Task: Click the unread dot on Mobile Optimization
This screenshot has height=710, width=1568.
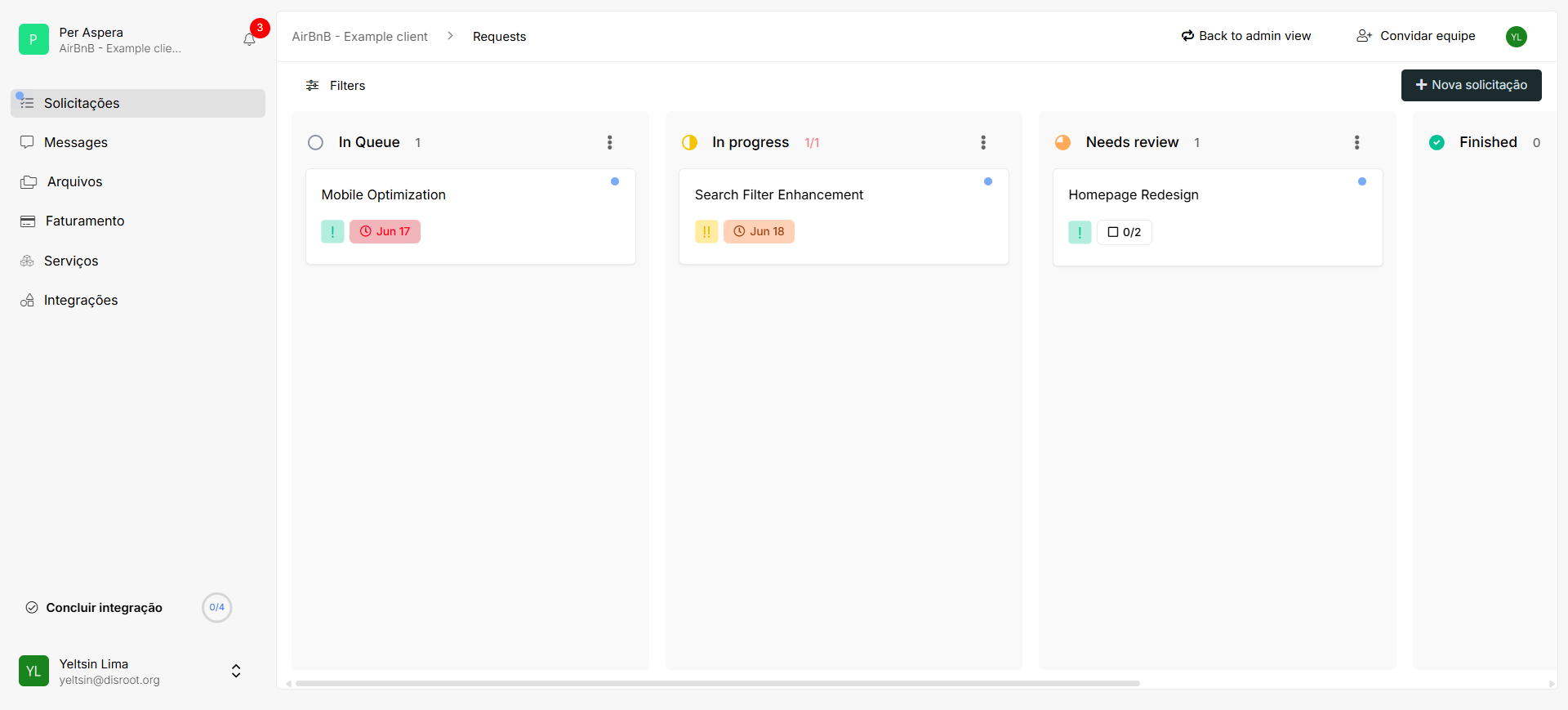Action: tap(615, 181)
